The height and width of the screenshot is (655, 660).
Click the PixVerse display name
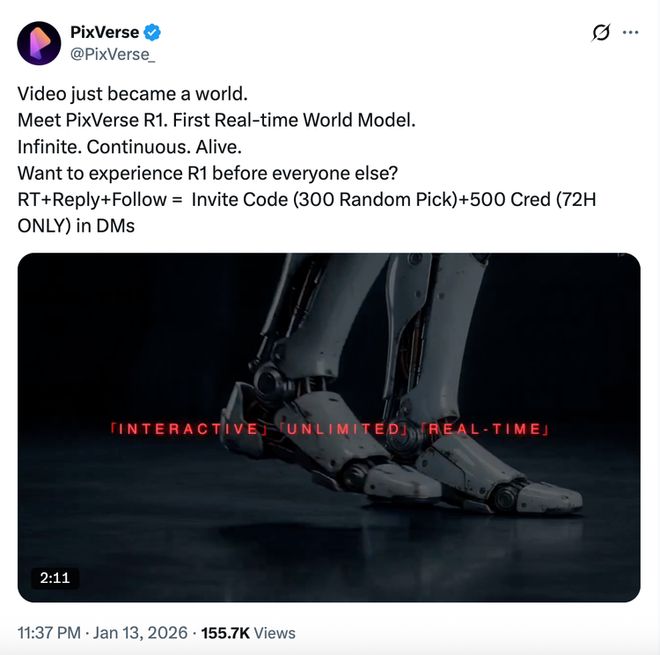[x=104, y=32]
